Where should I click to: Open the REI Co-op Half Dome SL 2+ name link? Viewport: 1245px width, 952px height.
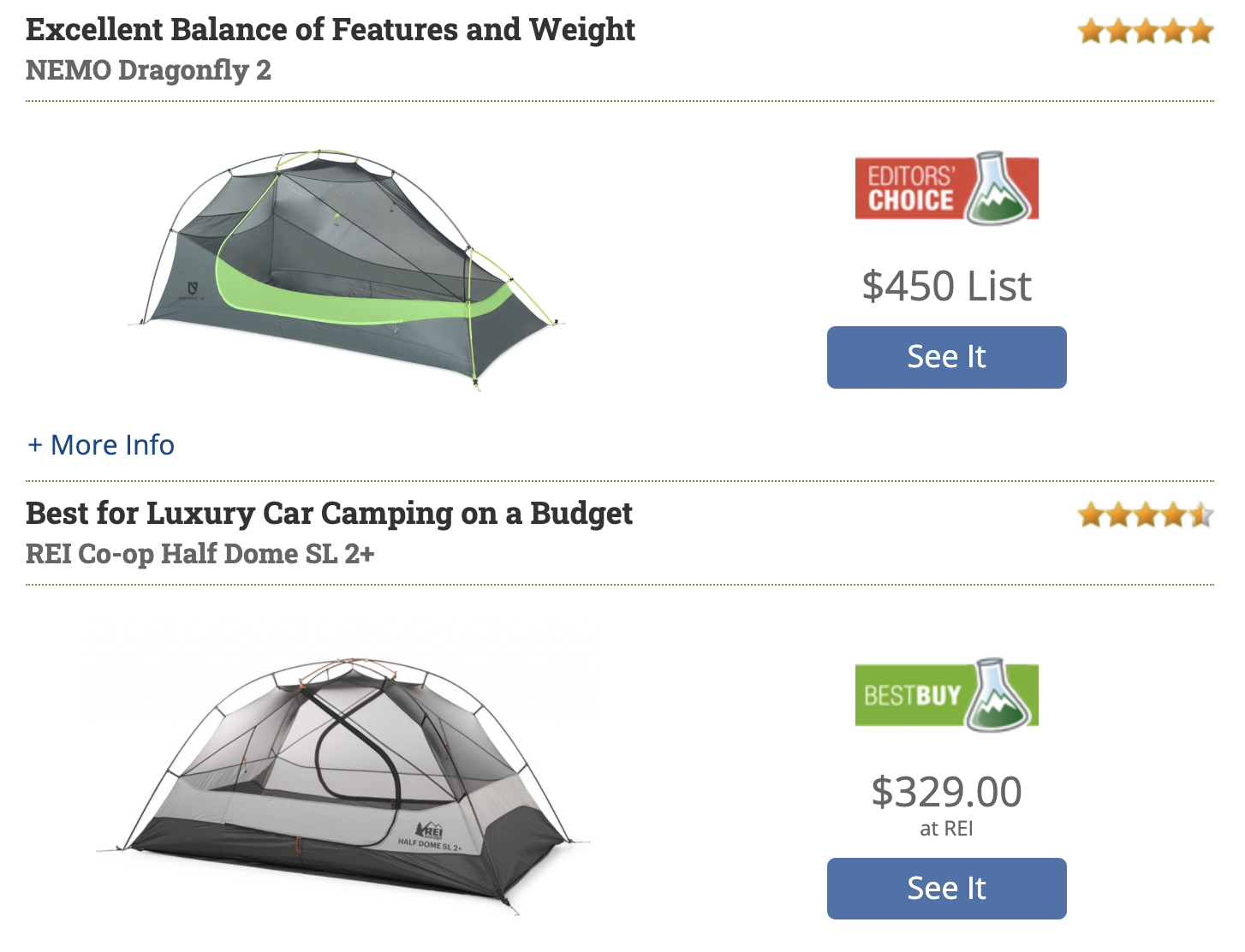(200, 553)
